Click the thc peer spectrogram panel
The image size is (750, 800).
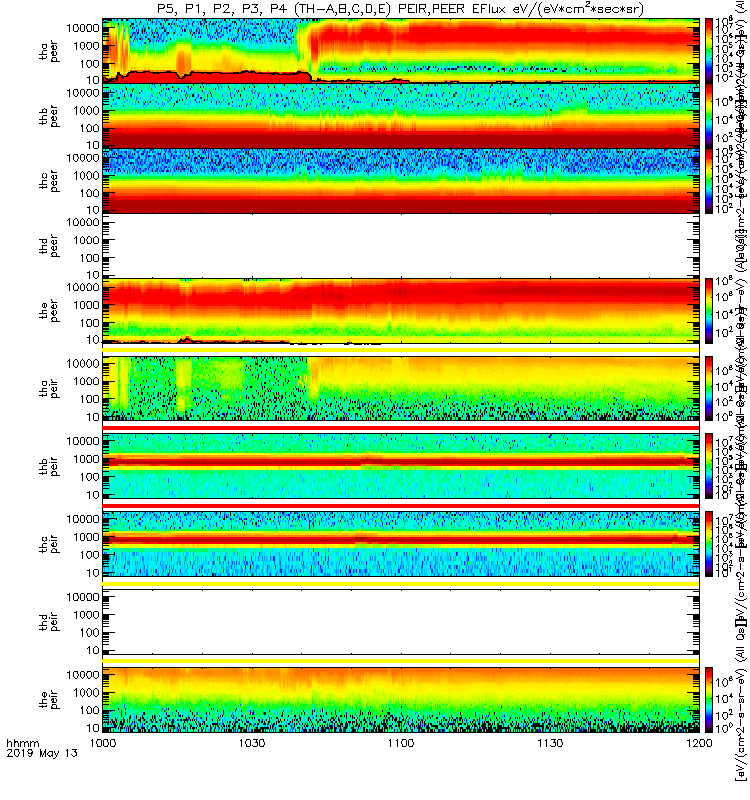pos(401,181)
